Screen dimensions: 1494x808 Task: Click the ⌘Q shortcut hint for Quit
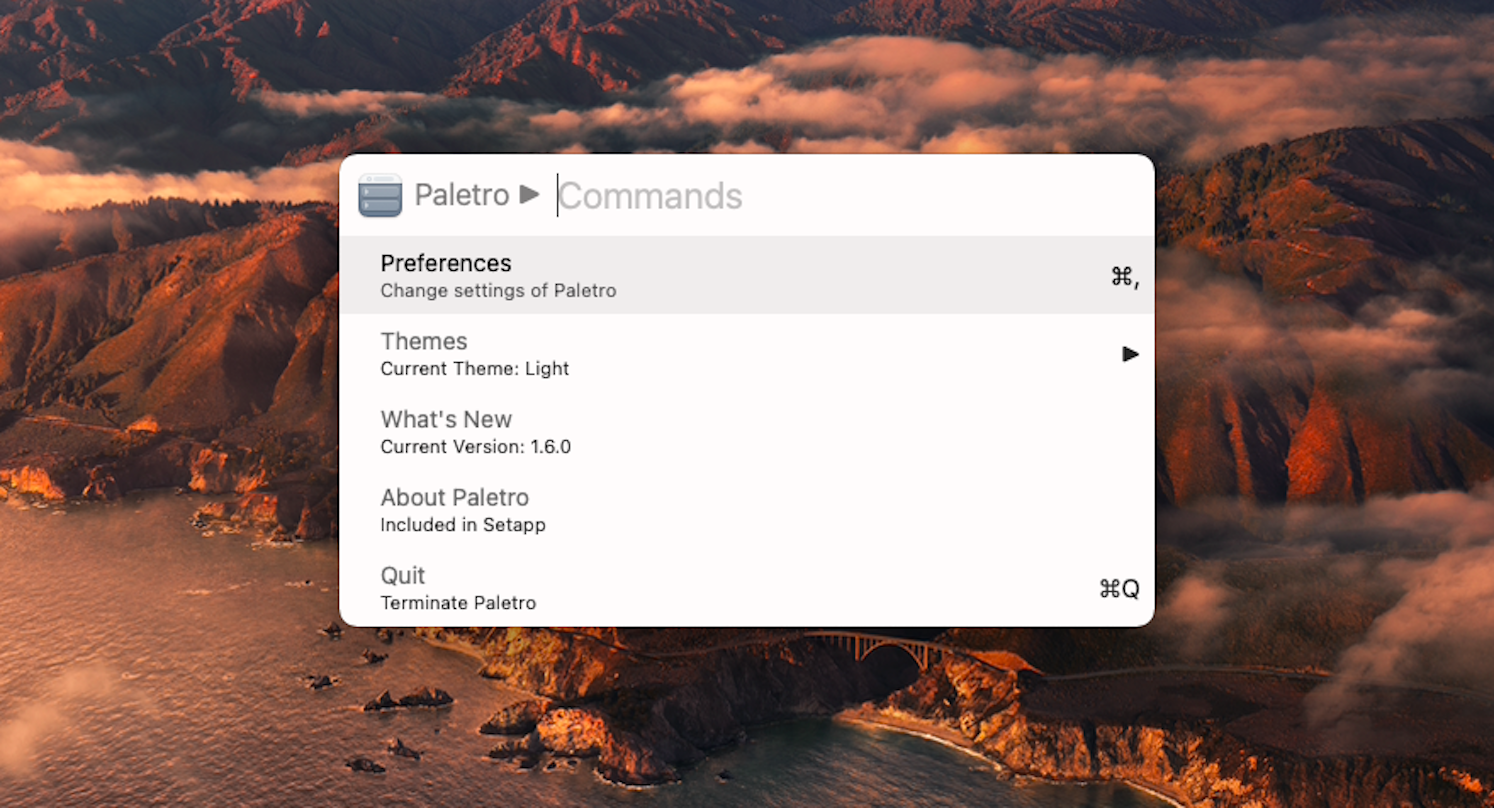click(1119, 589)
